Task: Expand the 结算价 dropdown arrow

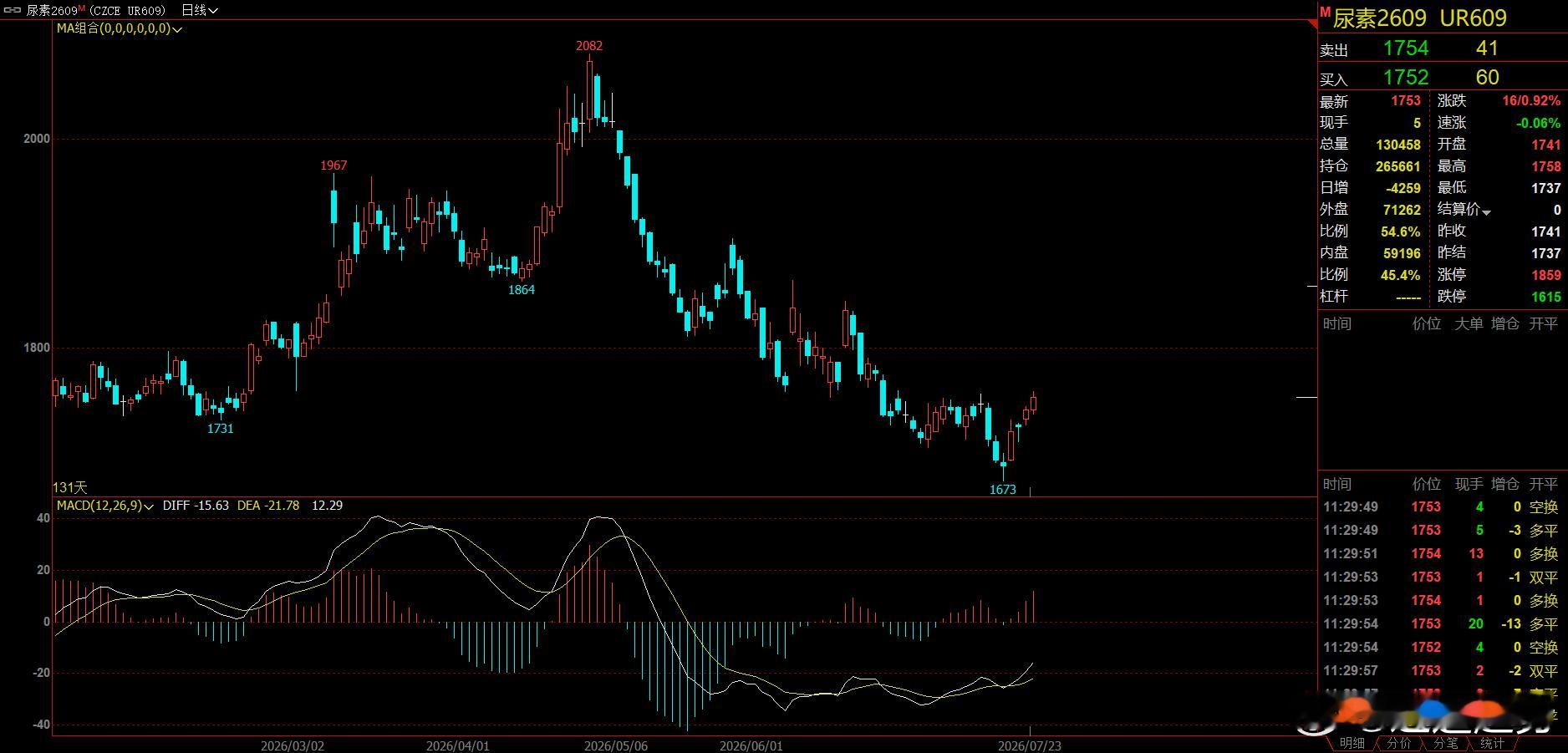Action: (1486, 213)
